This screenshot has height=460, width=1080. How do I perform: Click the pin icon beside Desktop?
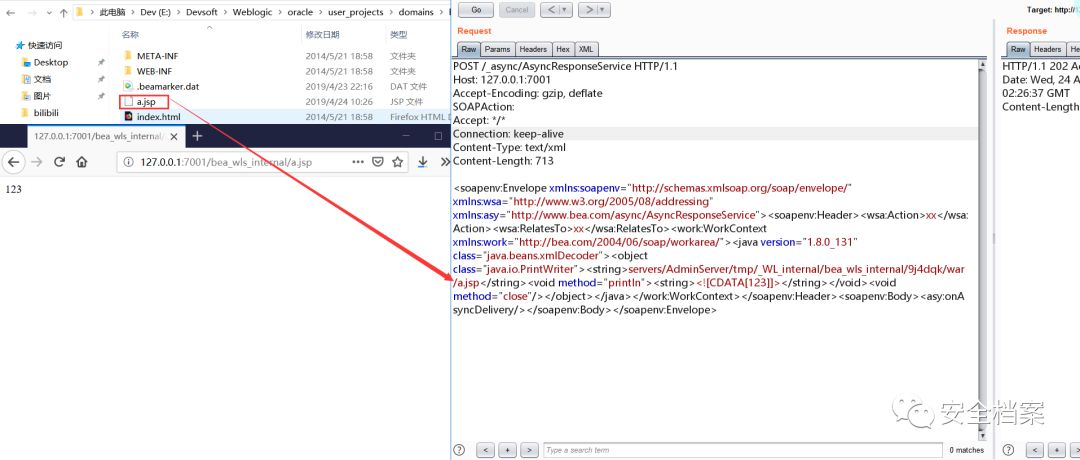[x=101, y=63]
